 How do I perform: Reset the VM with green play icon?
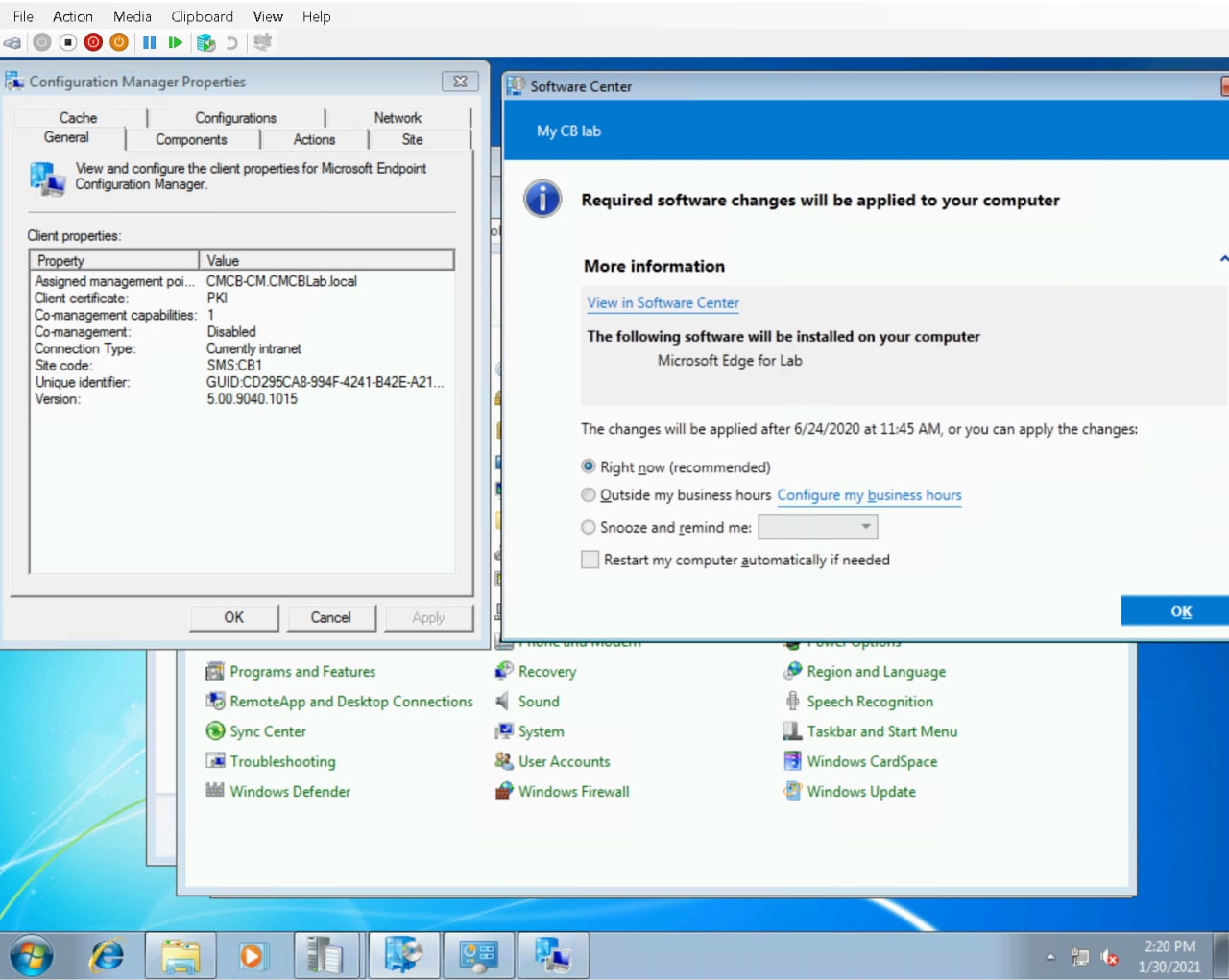click(x=175, y=42)
